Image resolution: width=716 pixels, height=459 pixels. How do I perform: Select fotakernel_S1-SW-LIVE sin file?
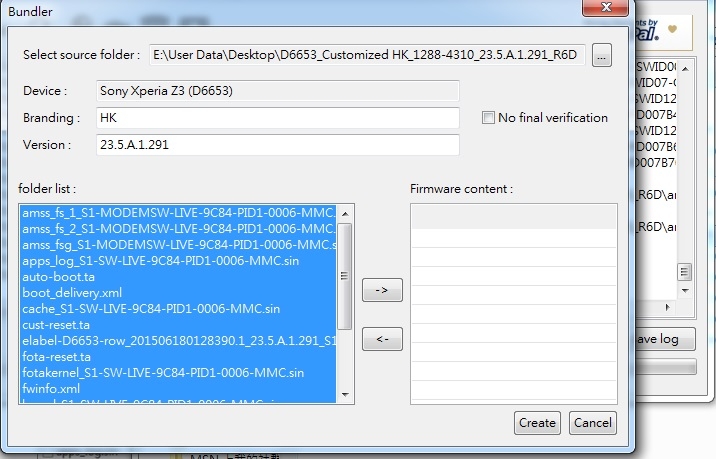(x=178, y=373)
